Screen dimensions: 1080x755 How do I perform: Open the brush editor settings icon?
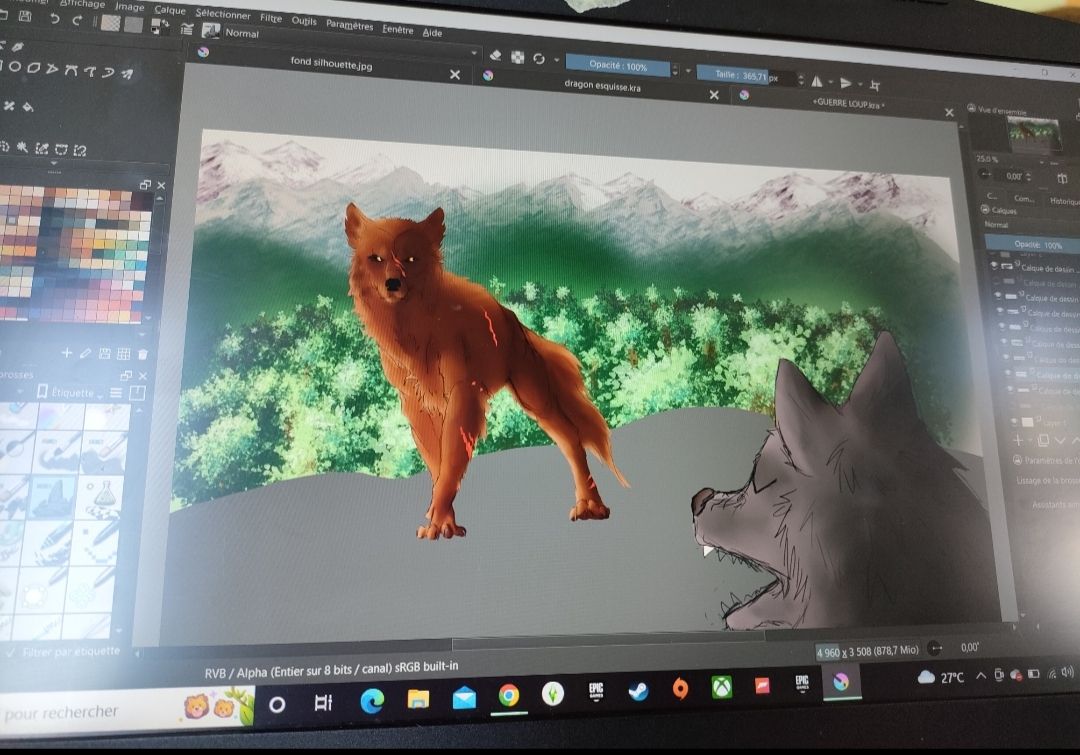pyautogui.click(x=187, y=29)
